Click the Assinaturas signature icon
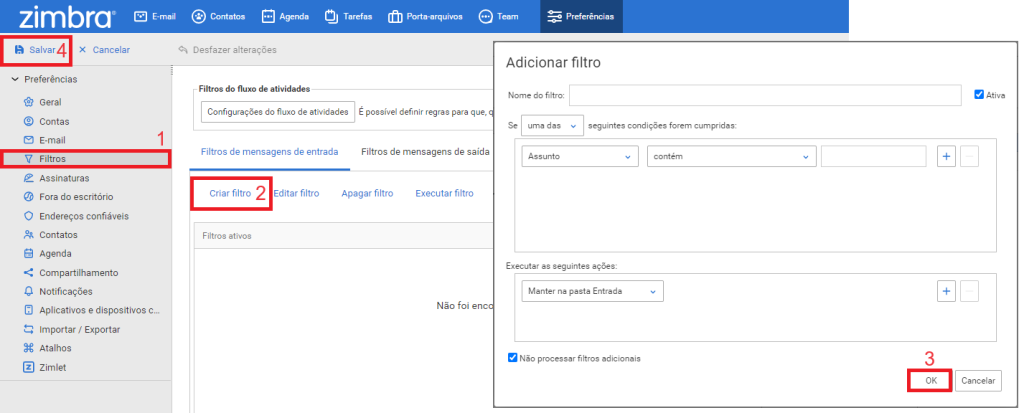The width and height of the screenshot is (1024, 413). [28, 178]
